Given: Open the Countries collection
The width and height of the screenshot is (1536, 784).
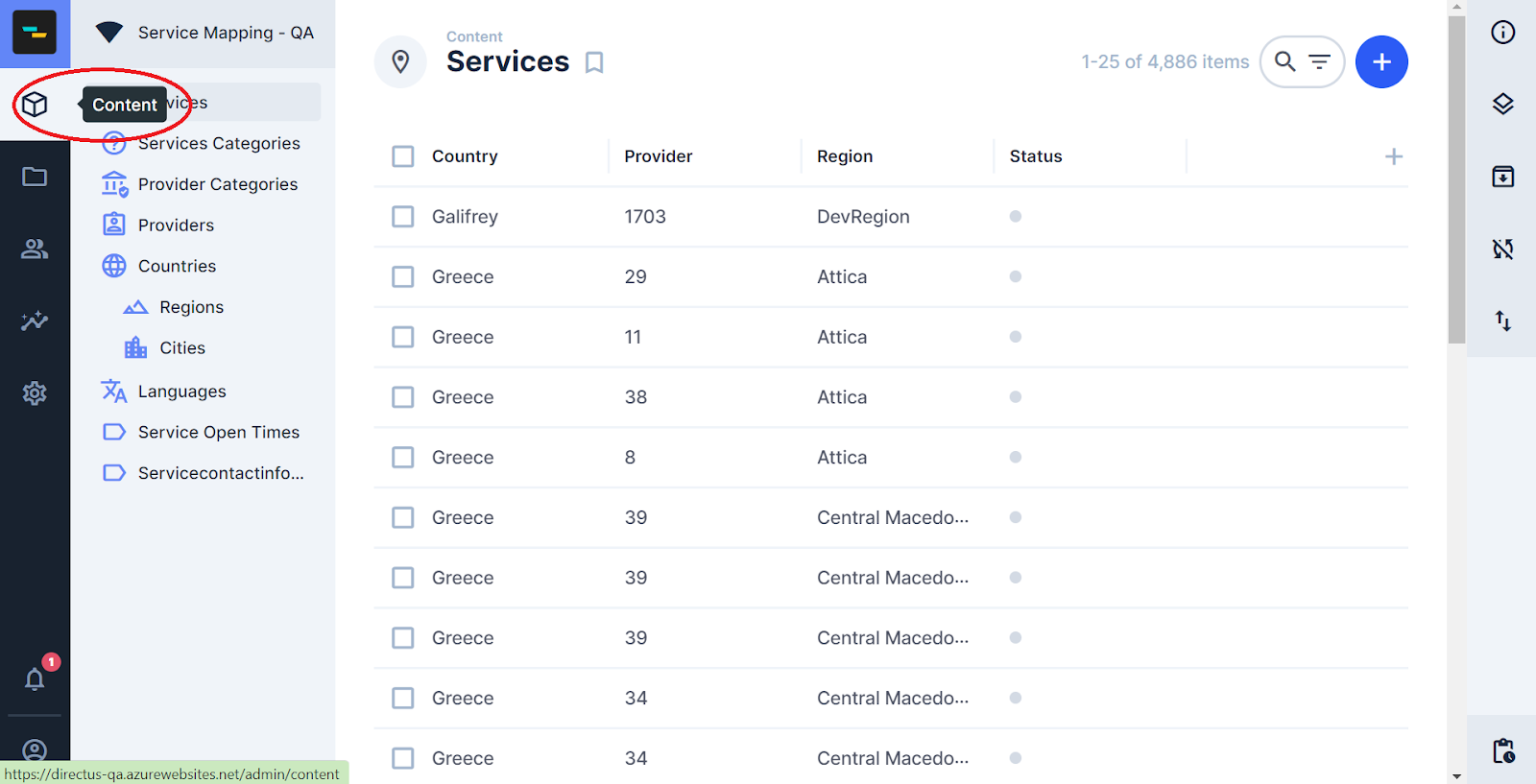Looking at the screenshot, I should pyautogui.click(x=177, y=266).
